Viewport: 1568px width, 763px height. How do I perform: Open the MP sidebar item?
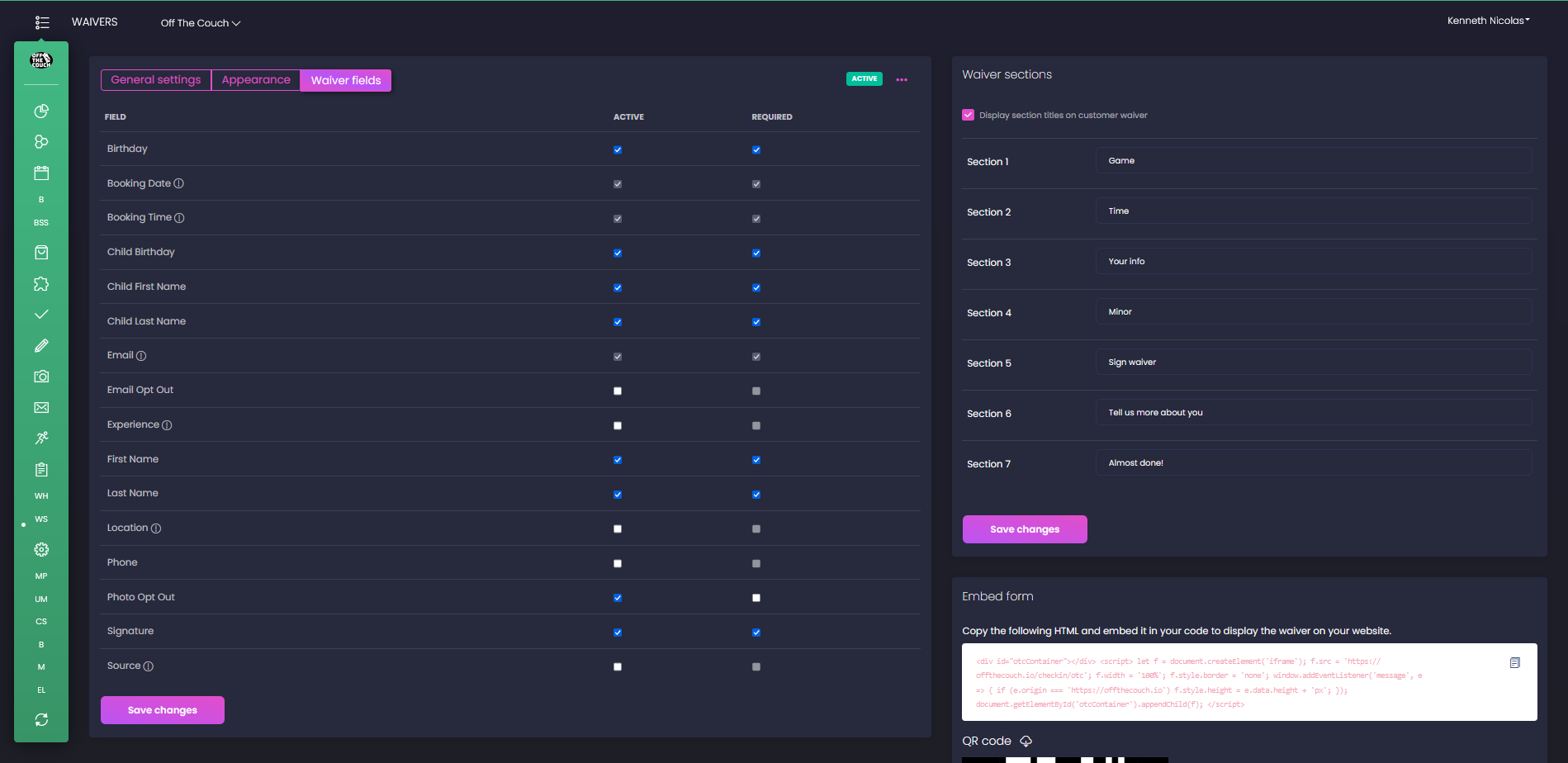pyautogui.click(x=41, y=576)
